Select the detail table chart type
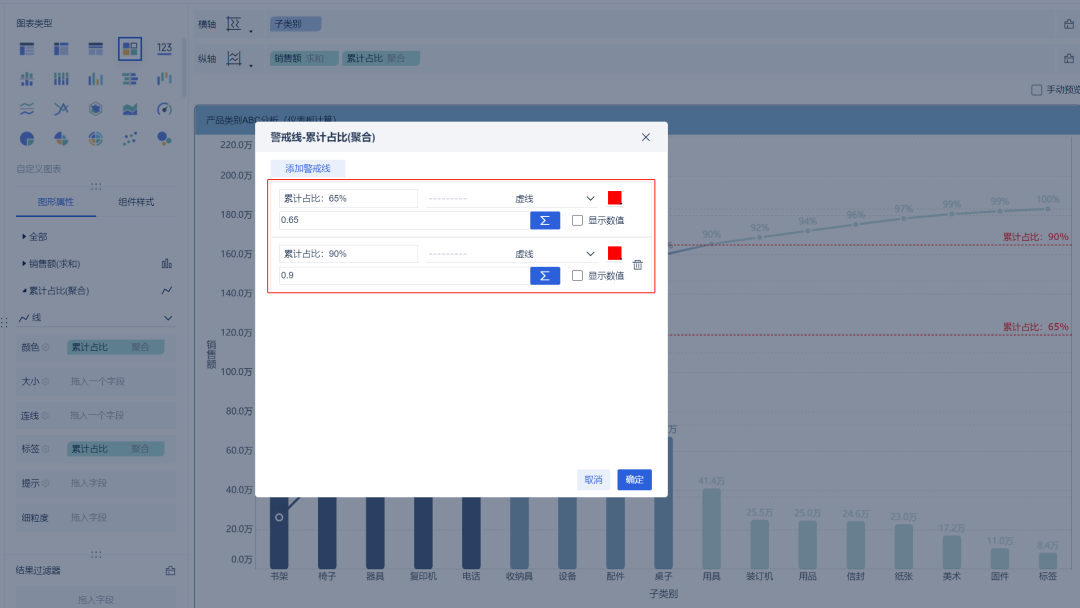This screenshot has height=608, width=1080. coord(96,49)
